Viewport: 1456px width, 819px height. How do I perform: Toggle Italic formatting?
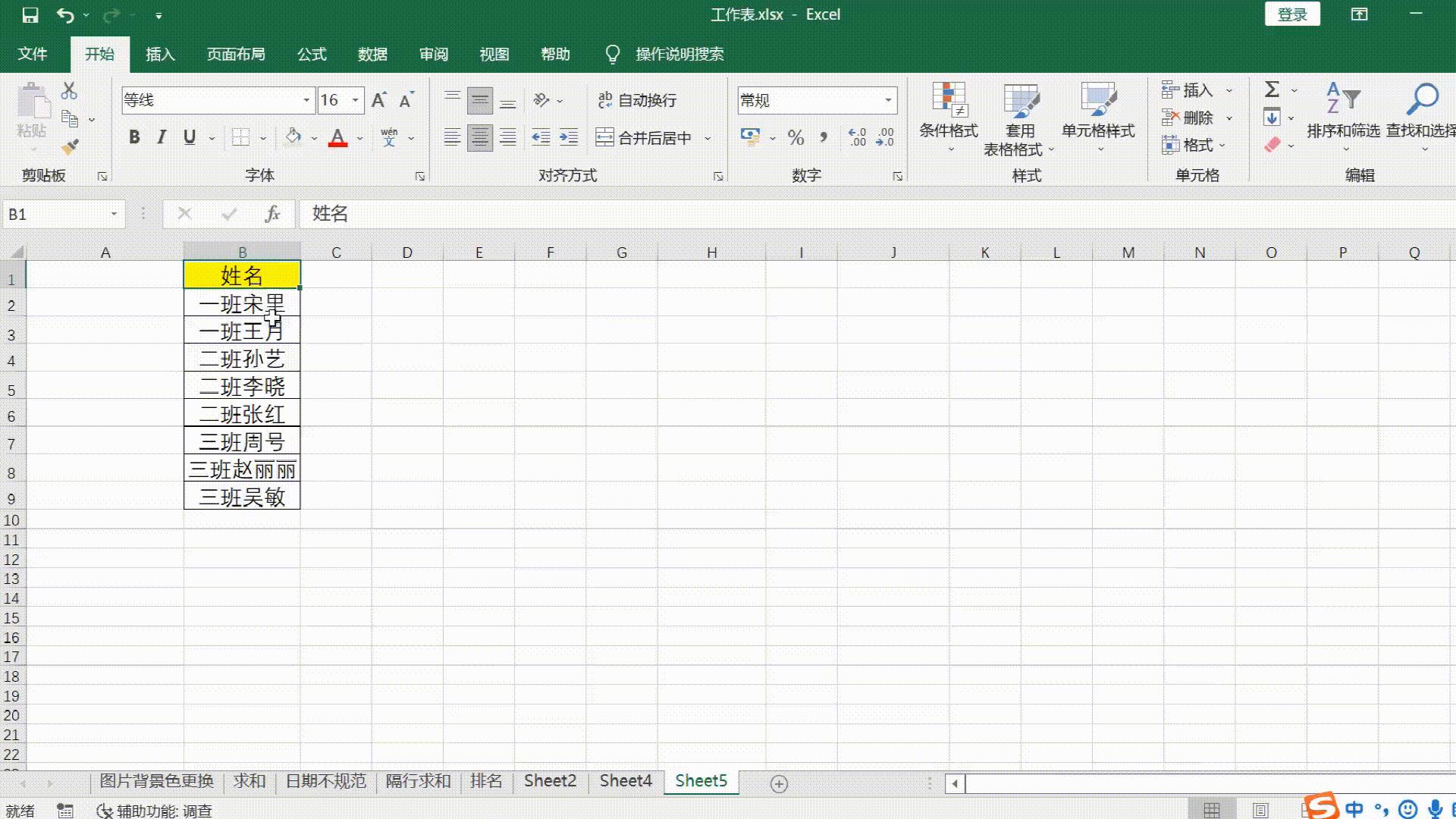click(x=162, y=138)
